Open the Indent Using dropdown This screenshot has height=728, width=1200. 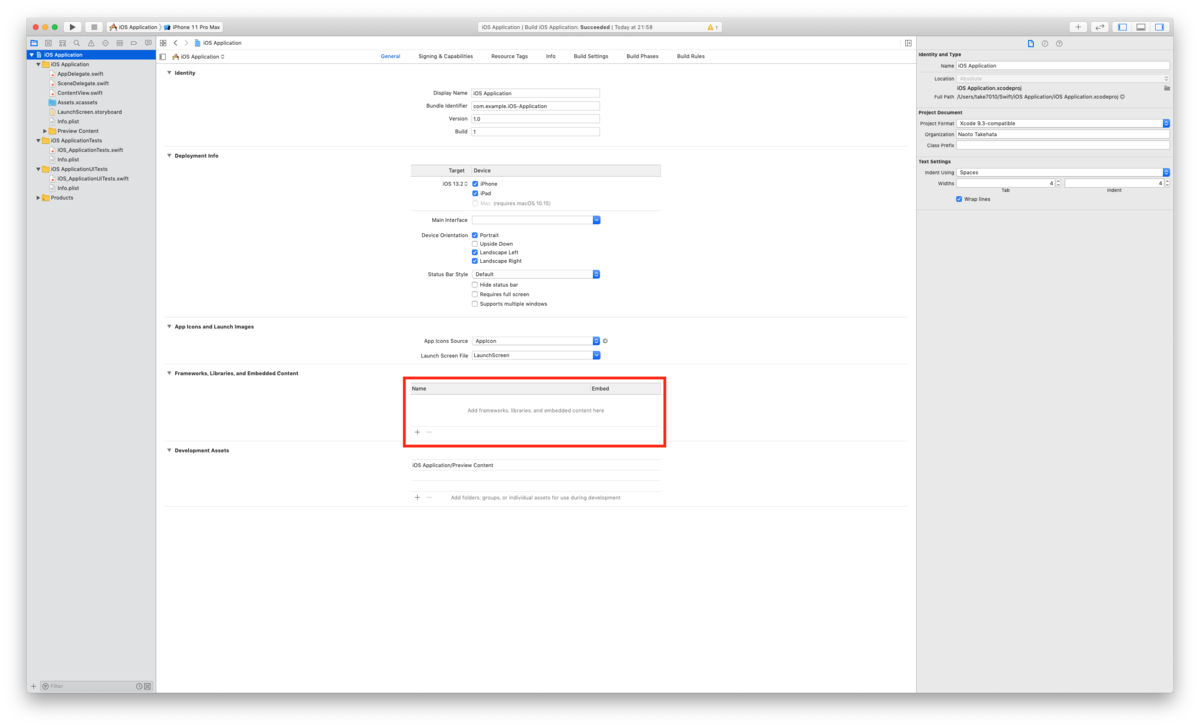(1063, 172)
